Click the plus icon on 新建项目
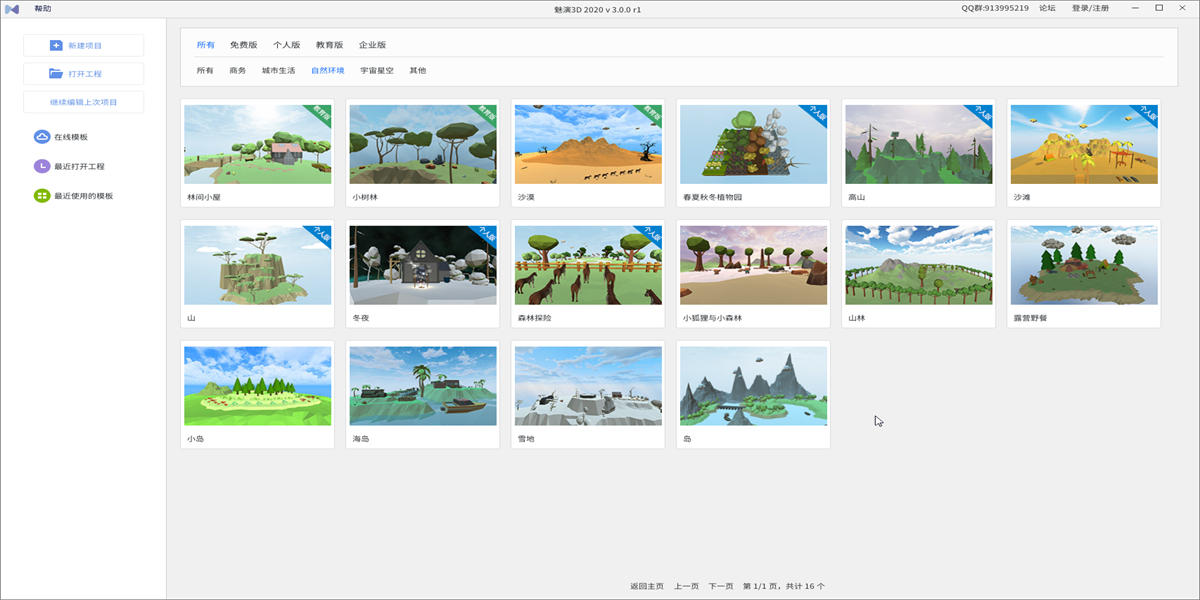The image size is (1200, 600). (56, 45)
